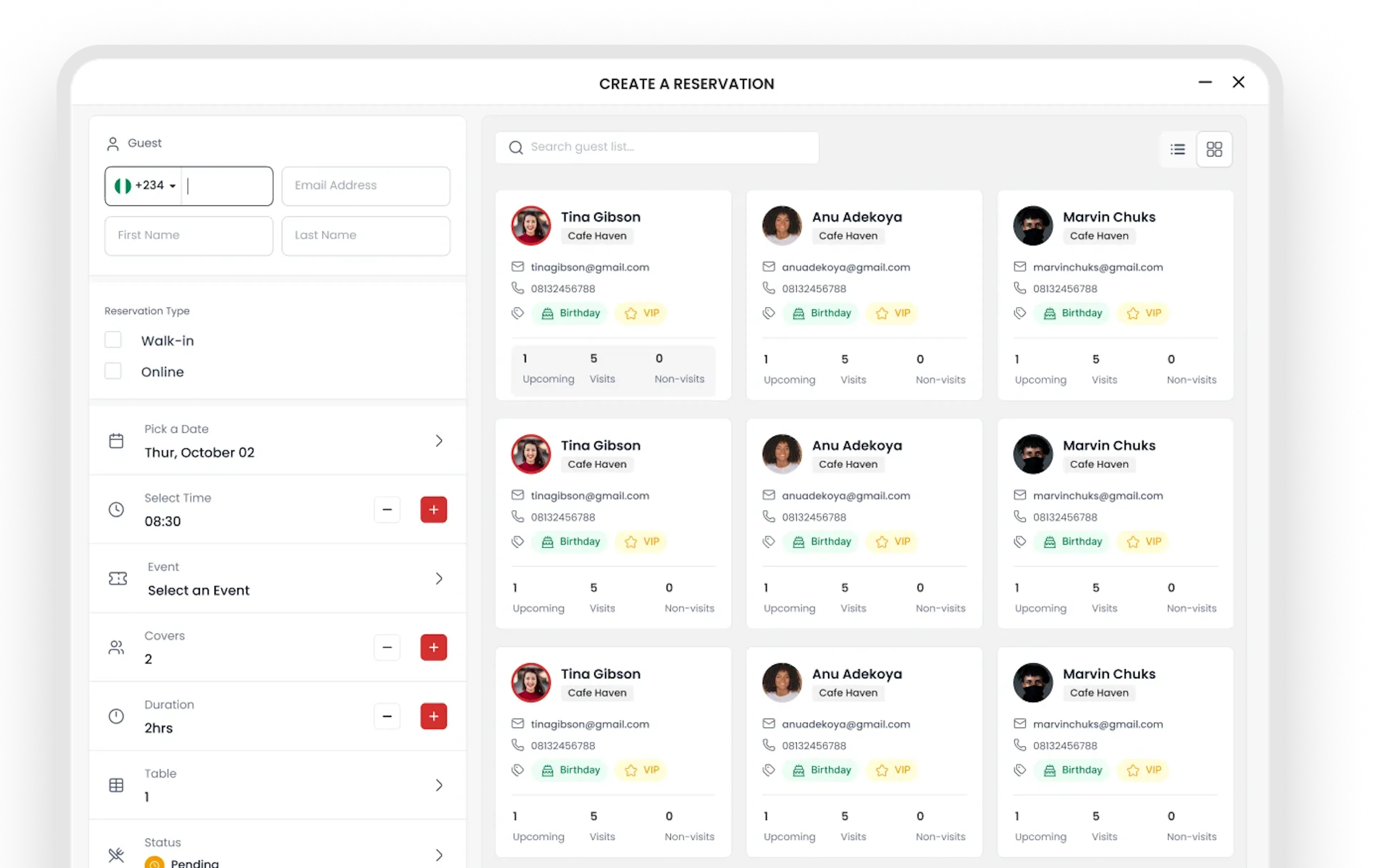Expand the Pick a Date chevron
The width and height of the screenshot is (1373, 868).
[438, 441]
